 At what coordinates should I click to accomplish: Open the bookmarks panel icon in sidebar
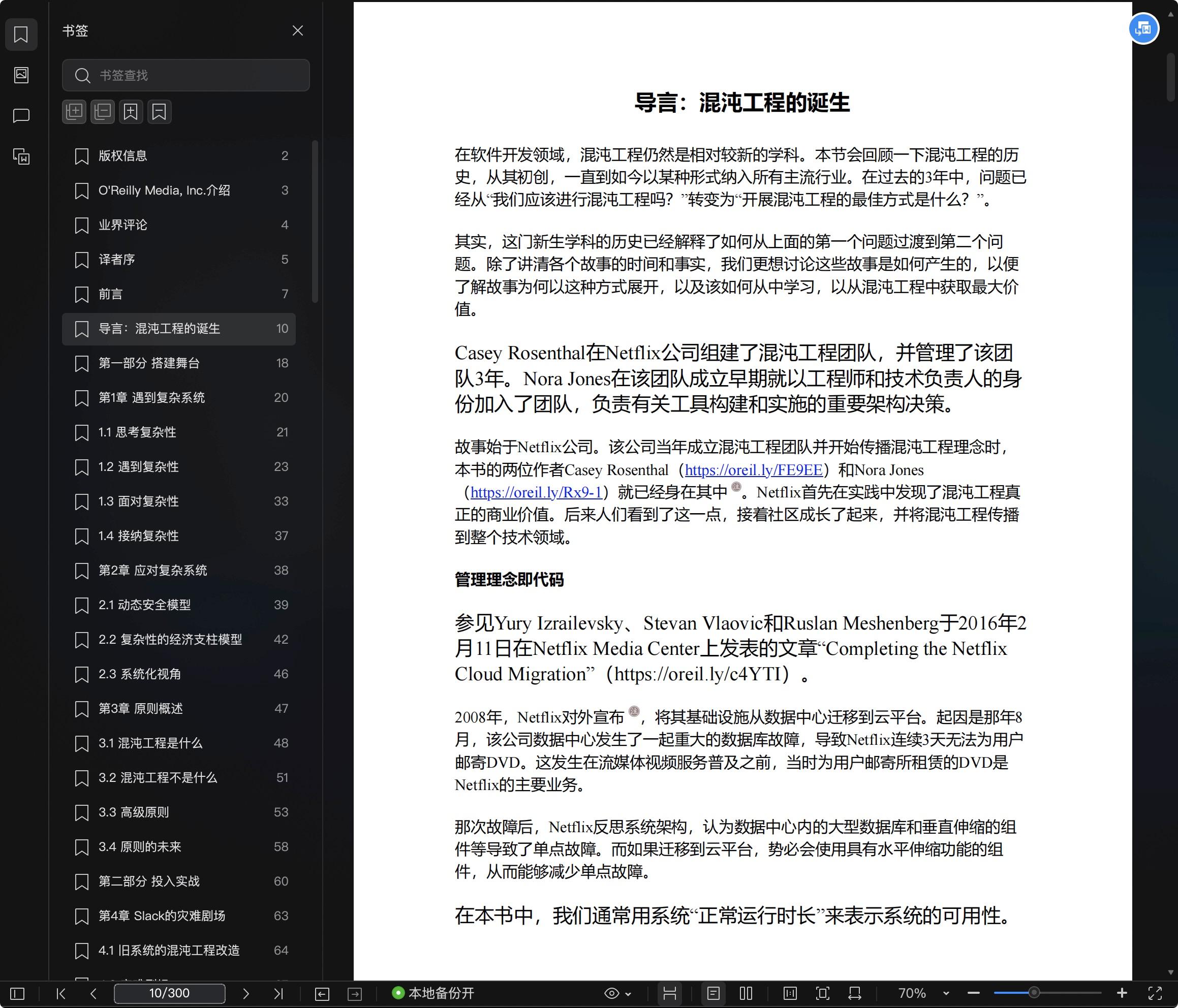[21, 35]
